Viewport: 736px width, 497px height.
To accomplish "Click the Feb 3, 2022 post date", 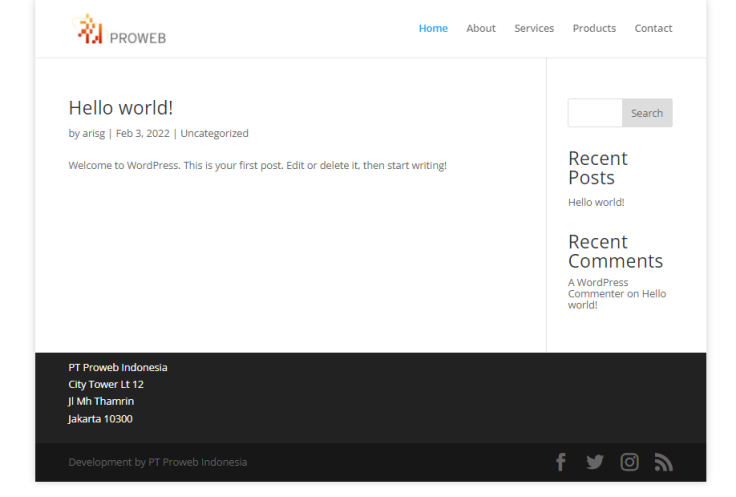I will [x=143, y=133].
